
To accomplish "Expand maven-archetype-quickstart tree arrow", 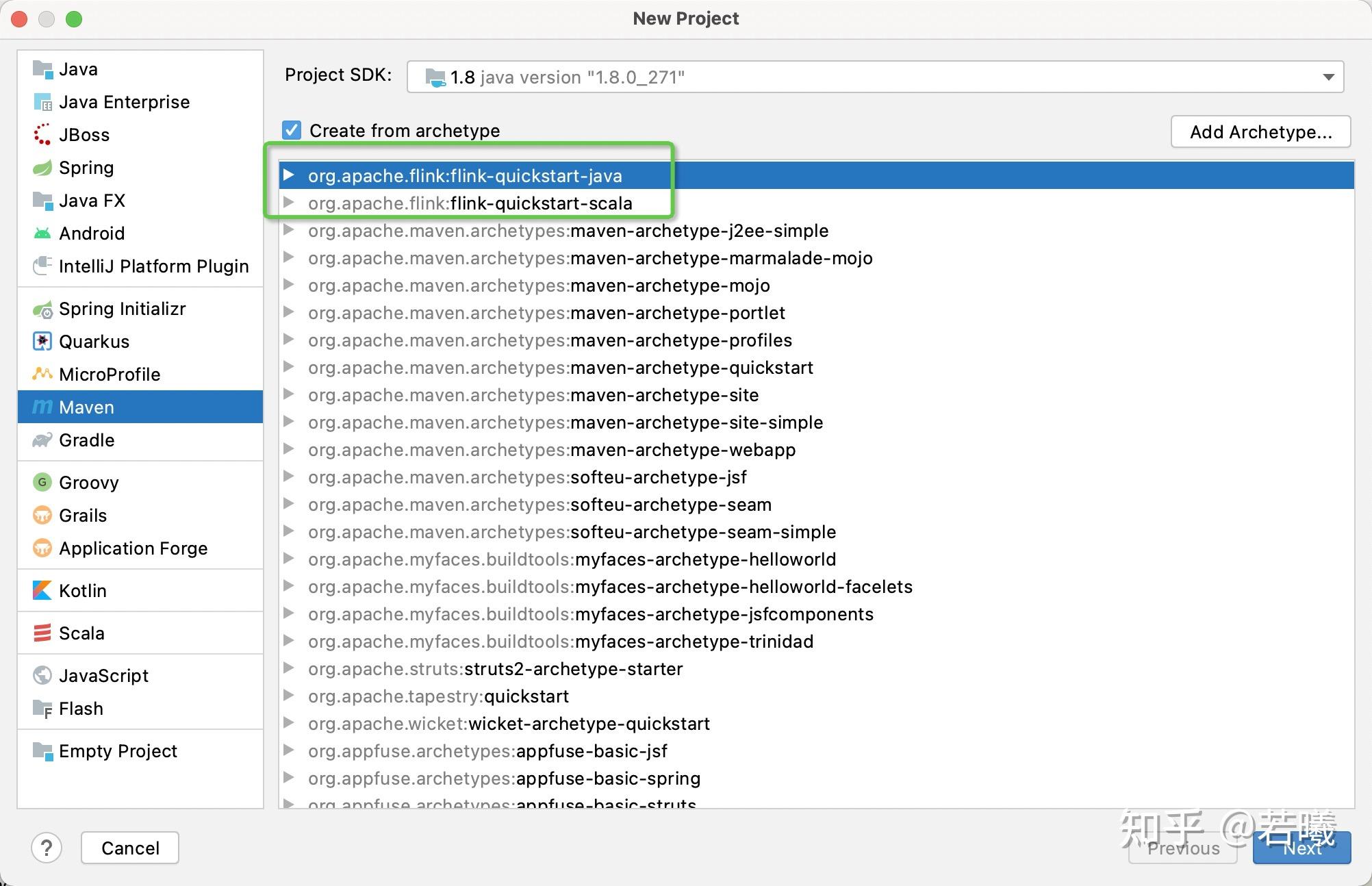I will pos(289,367).
